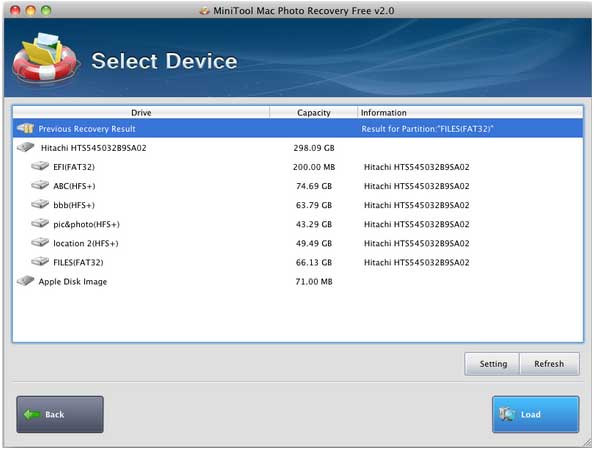Select the FILES(FAT32) partition
The width and height of the screenshot is (596, 451).
tap(298, 262)
